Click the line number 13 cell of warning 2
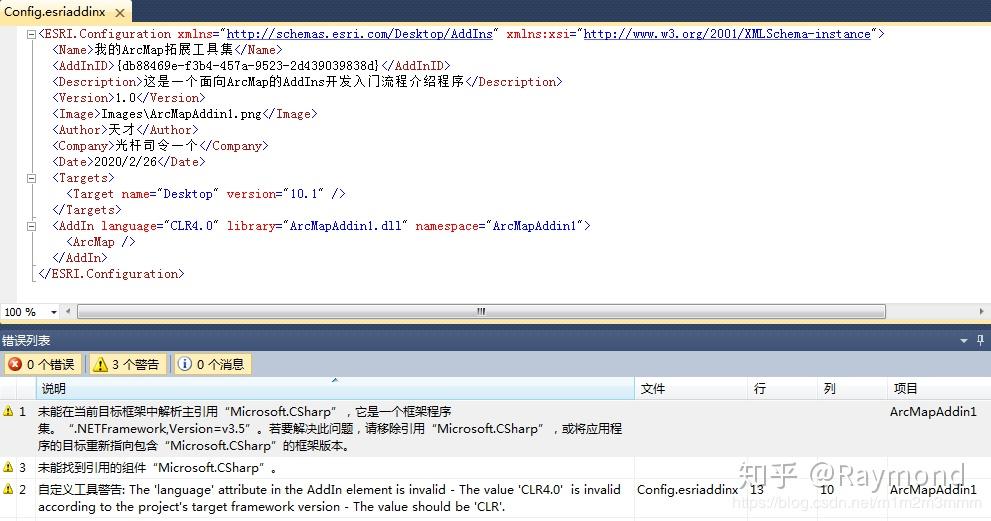 click(757, 489)
